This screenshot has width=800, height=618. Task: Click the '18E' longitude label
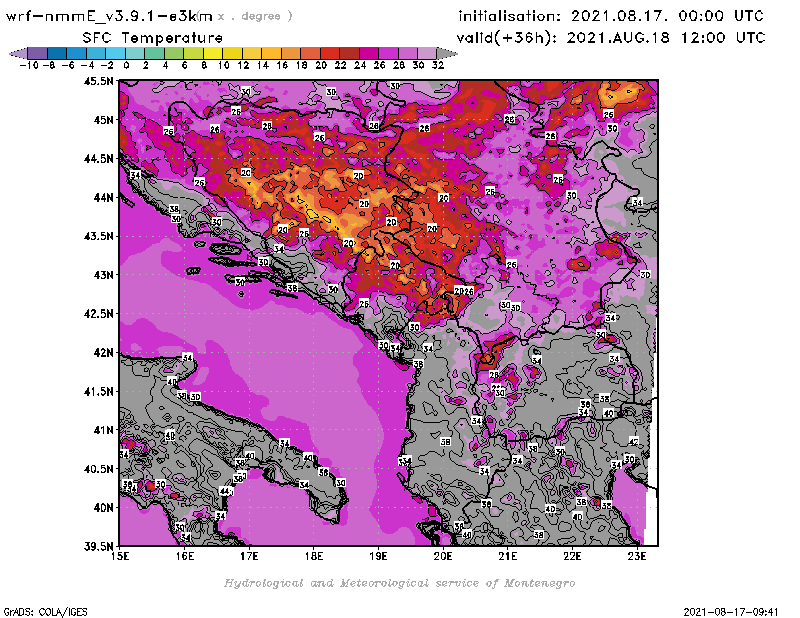[x=314, y=556]
